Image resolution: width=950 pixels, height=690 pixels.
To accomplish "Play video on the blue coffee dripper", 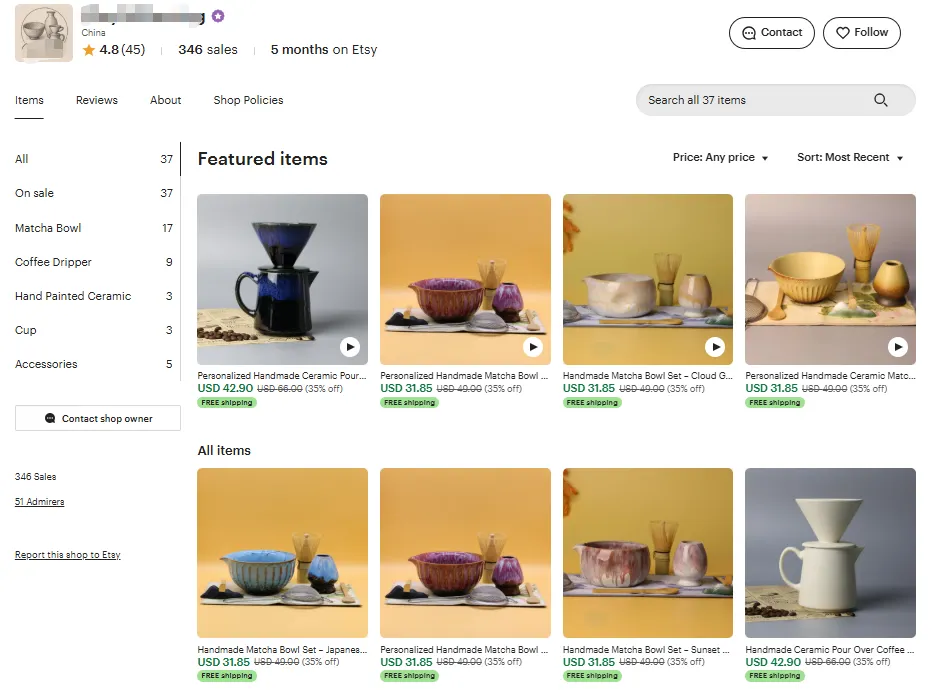I will click(x=349, y=347).
